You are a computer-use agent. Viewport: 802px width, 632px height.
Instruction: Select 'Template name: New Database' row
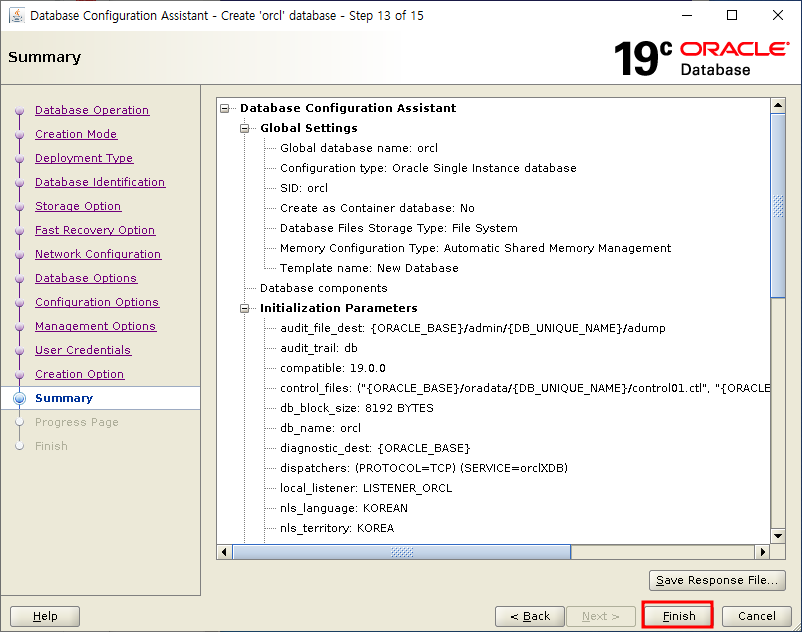pyautogui.click(x=369, y=268)
